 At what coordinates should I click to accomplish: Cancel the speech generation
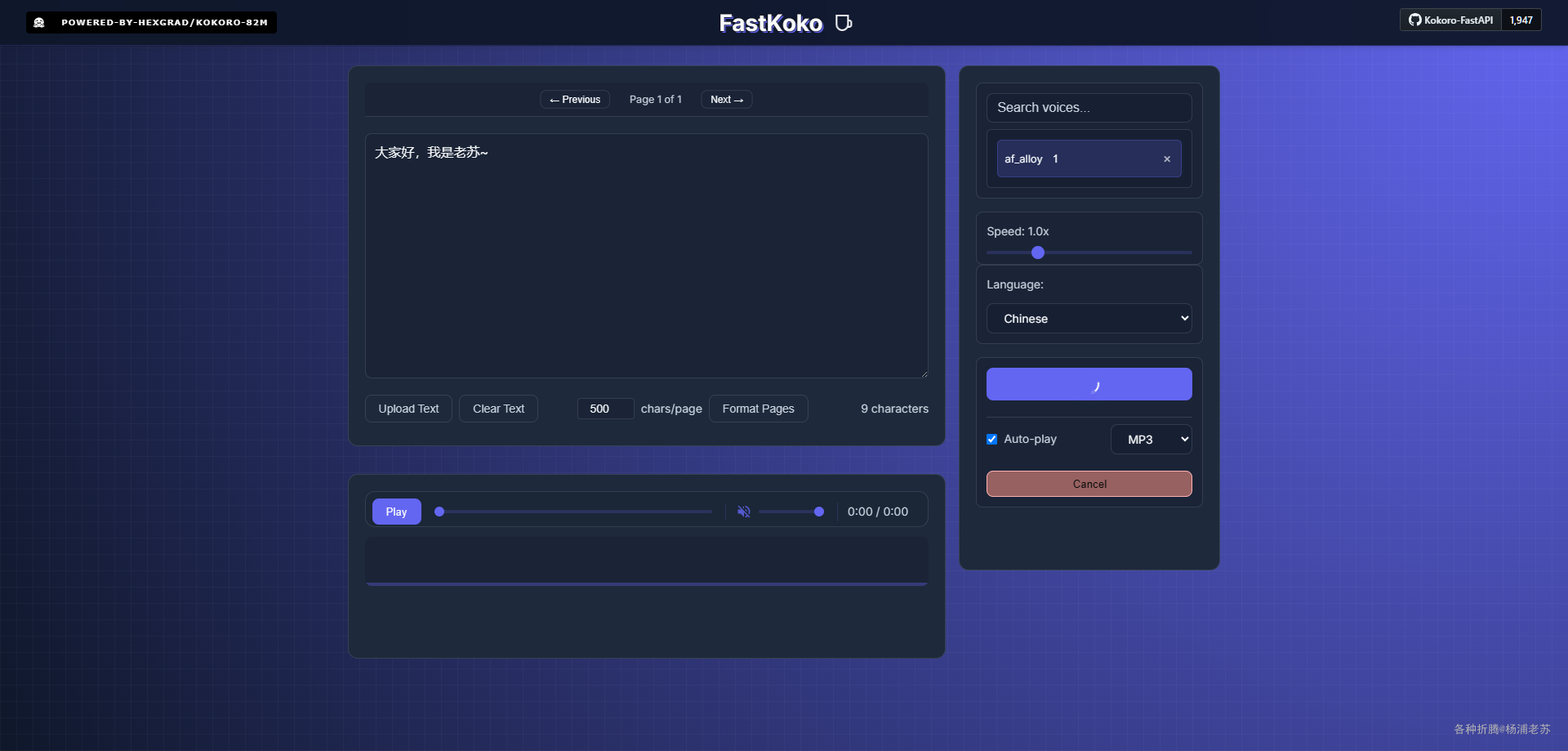(1089, 484)
